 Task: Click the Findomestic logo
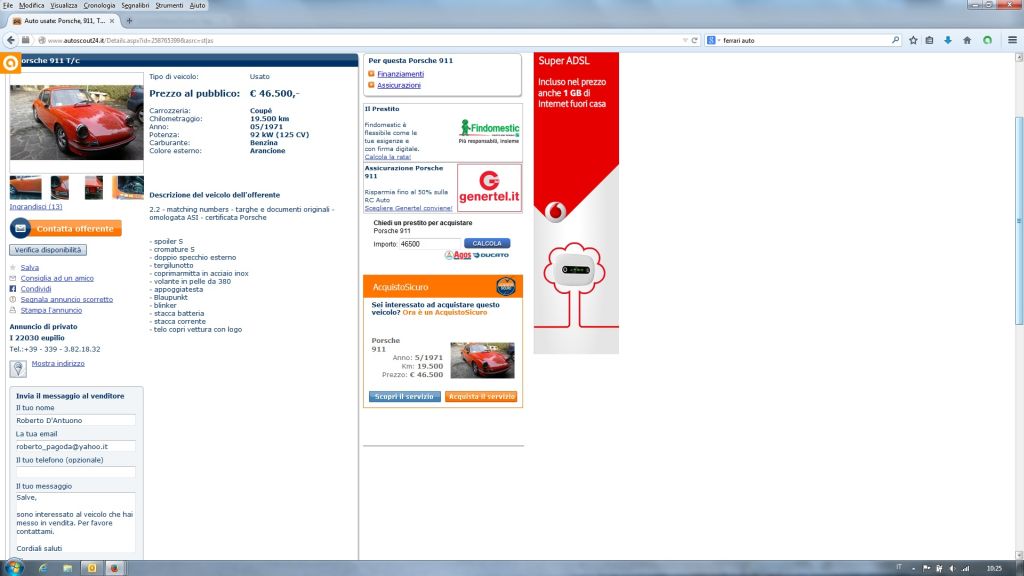pos(489,131)
